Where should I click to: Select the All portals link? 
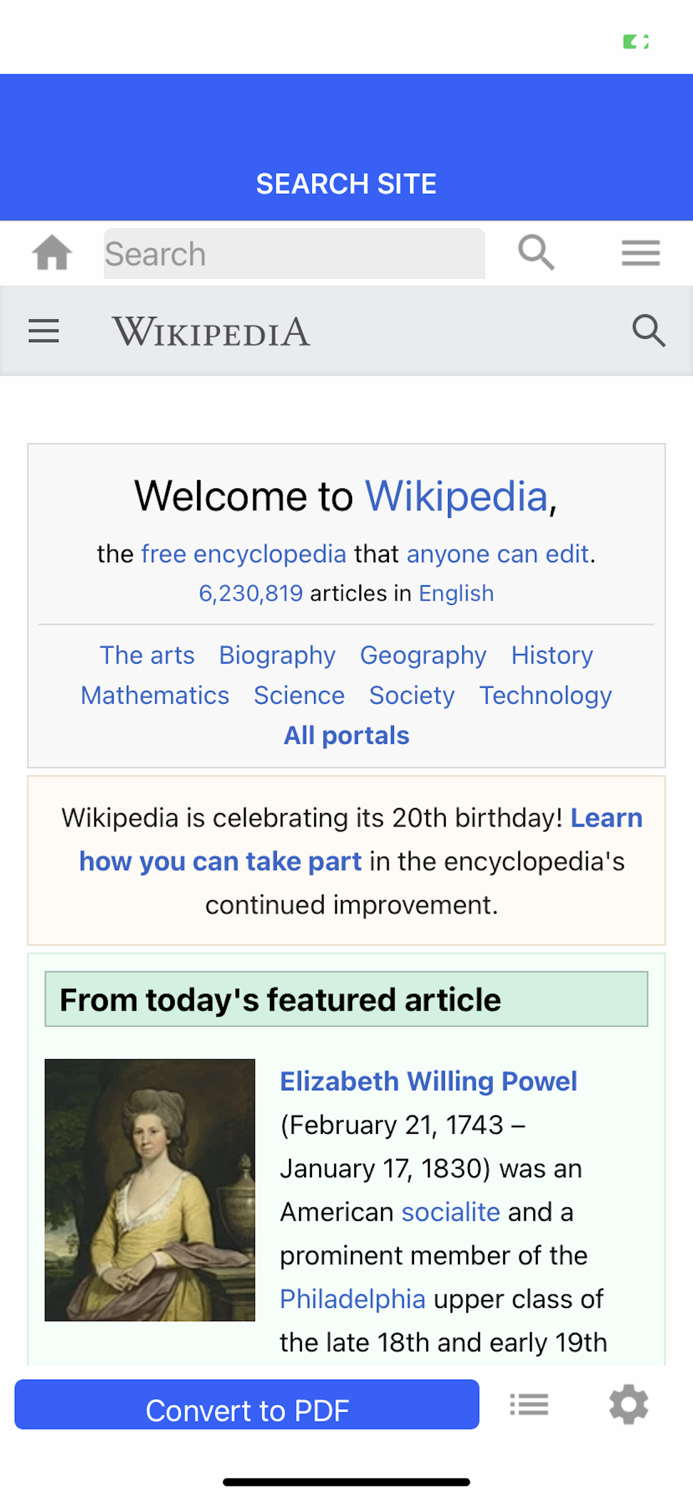coord(346,735)
